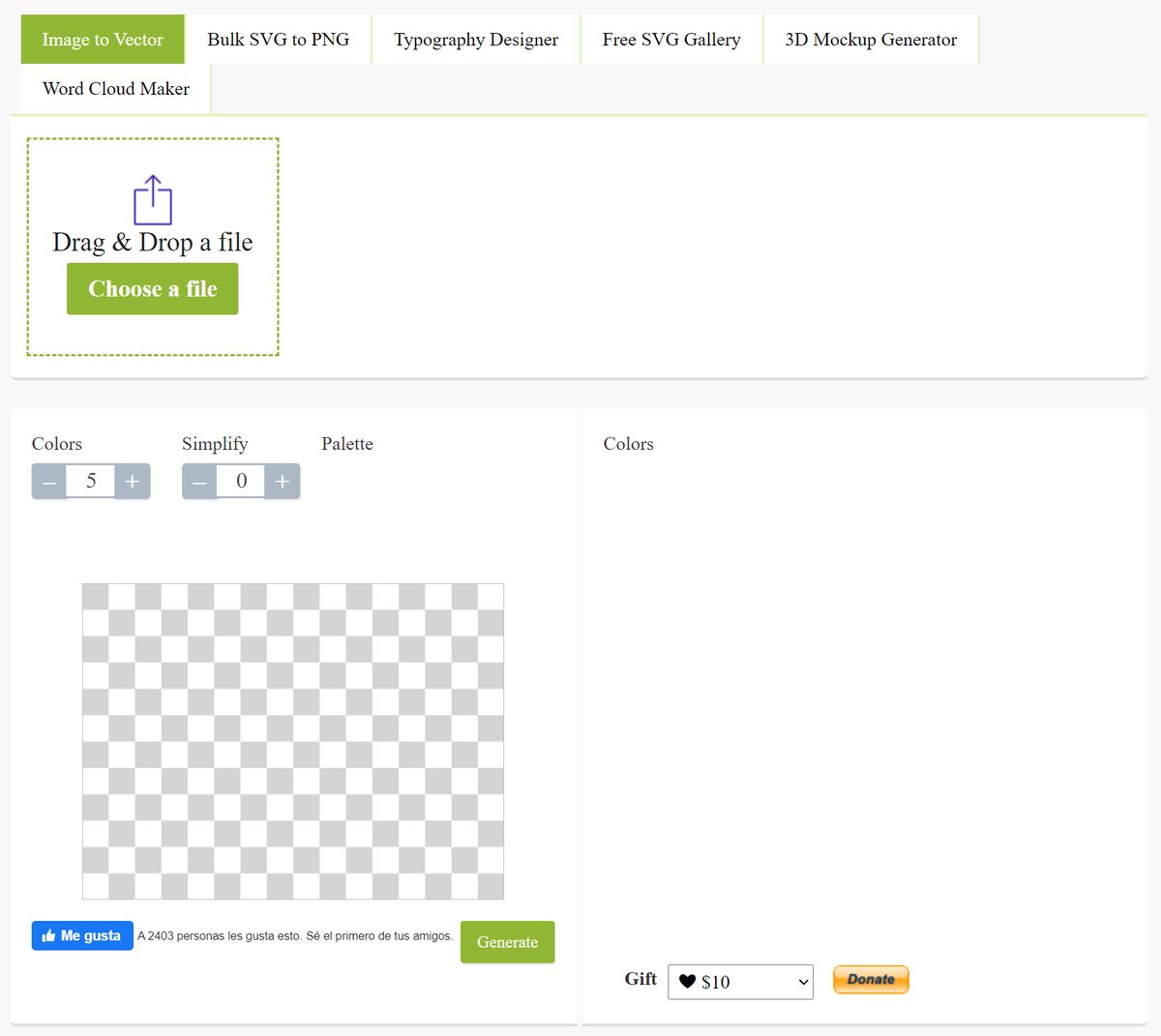
Task: Switch to the 3D Mockup Generator tab
Action: click(x=870, y=39)
